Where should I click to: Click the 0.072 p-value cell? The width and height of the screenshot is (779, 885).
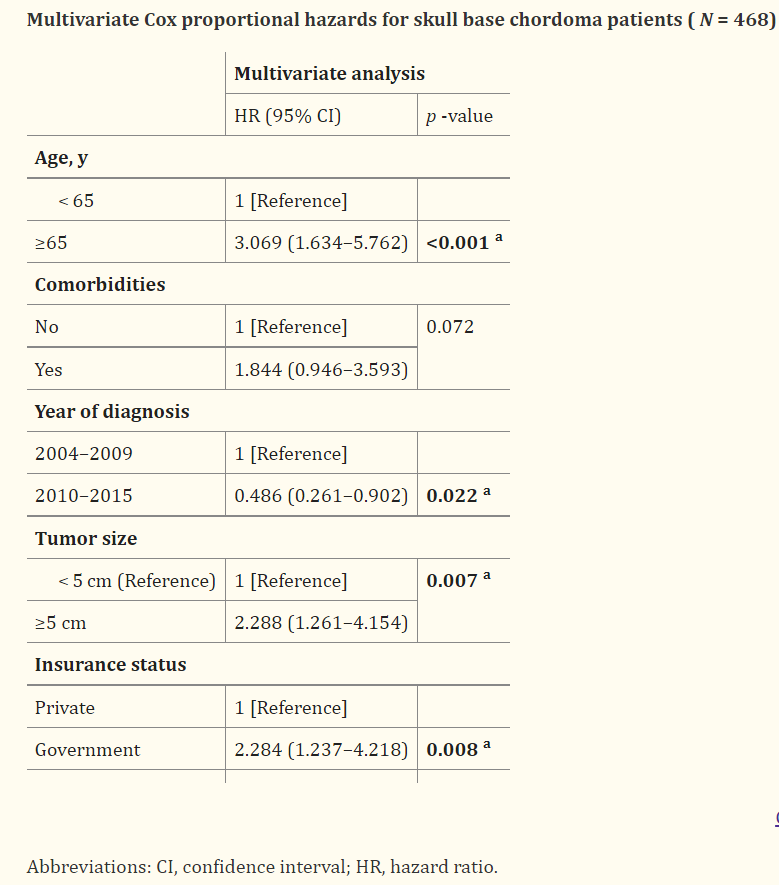click(450, 327)
